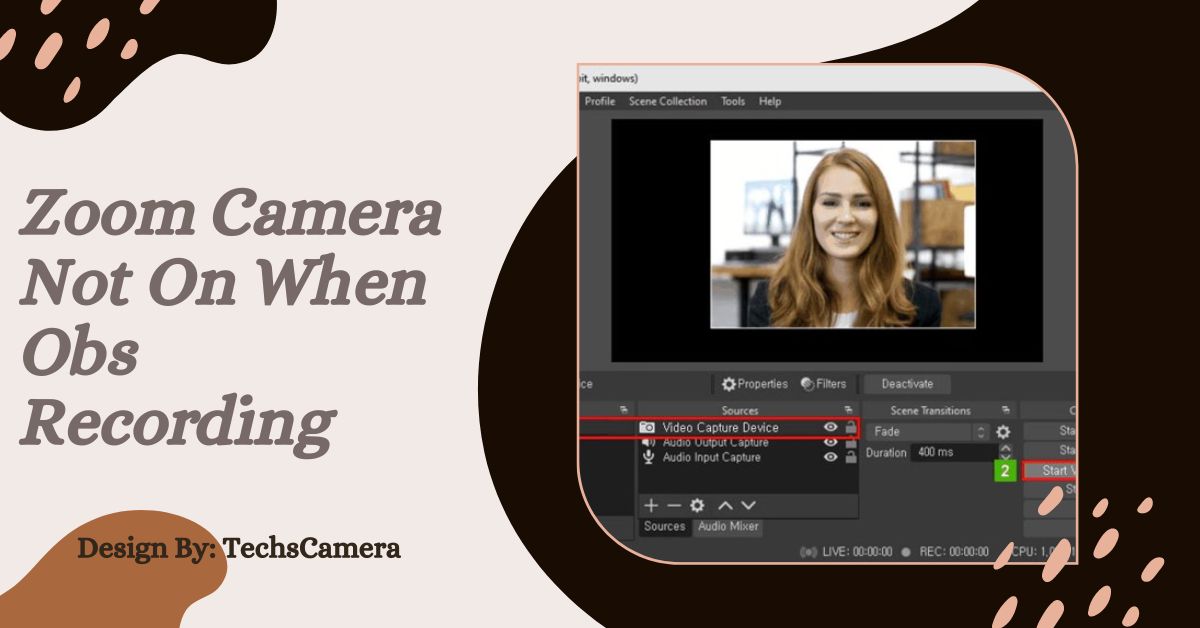Screen dimensions: 1200x628
Task: Select the Video Capture Device row text
Action: tap(720, 427)
